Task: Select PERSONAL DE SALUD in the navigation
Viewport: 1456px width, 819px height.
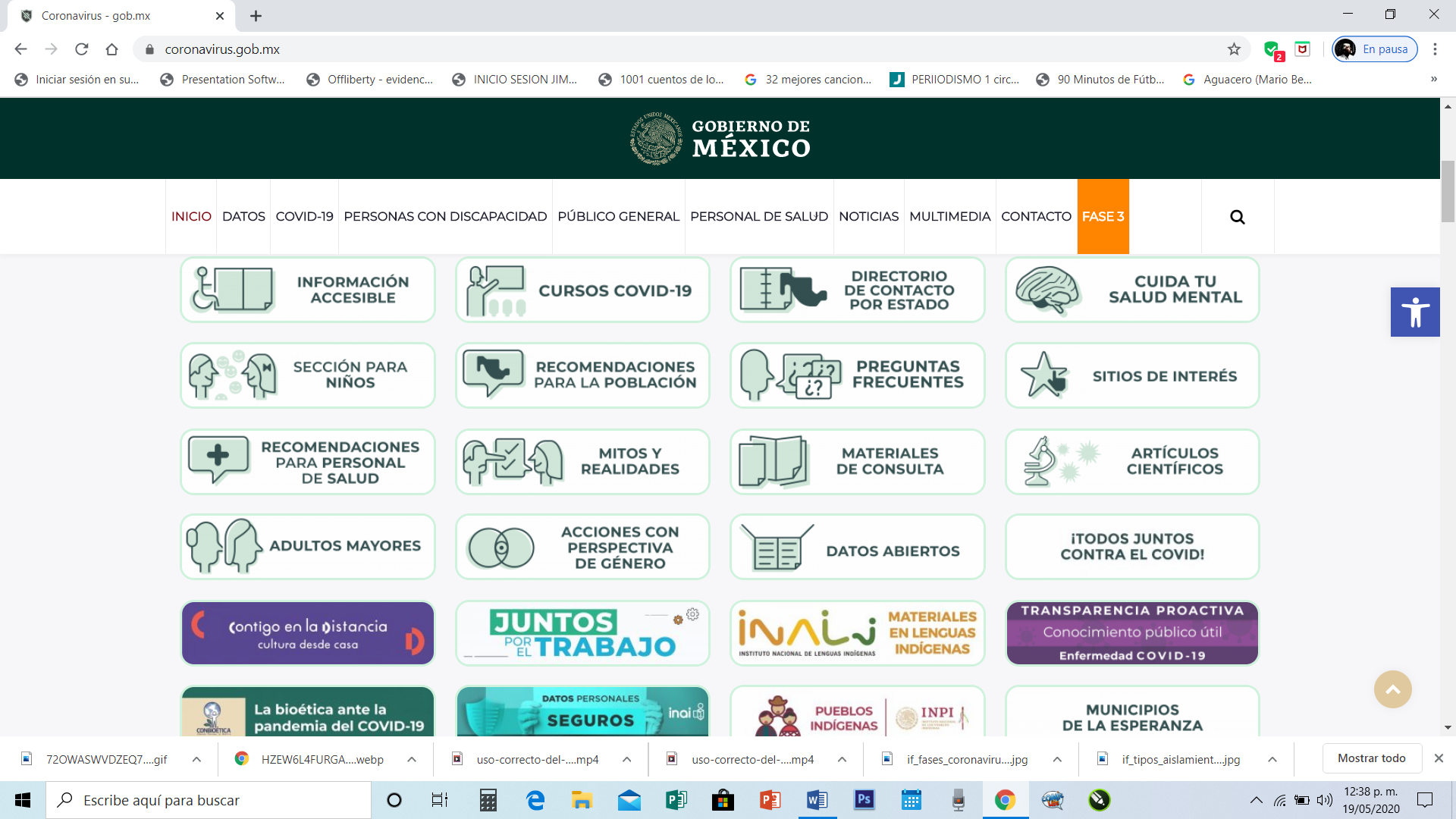Action: [759, 217]
